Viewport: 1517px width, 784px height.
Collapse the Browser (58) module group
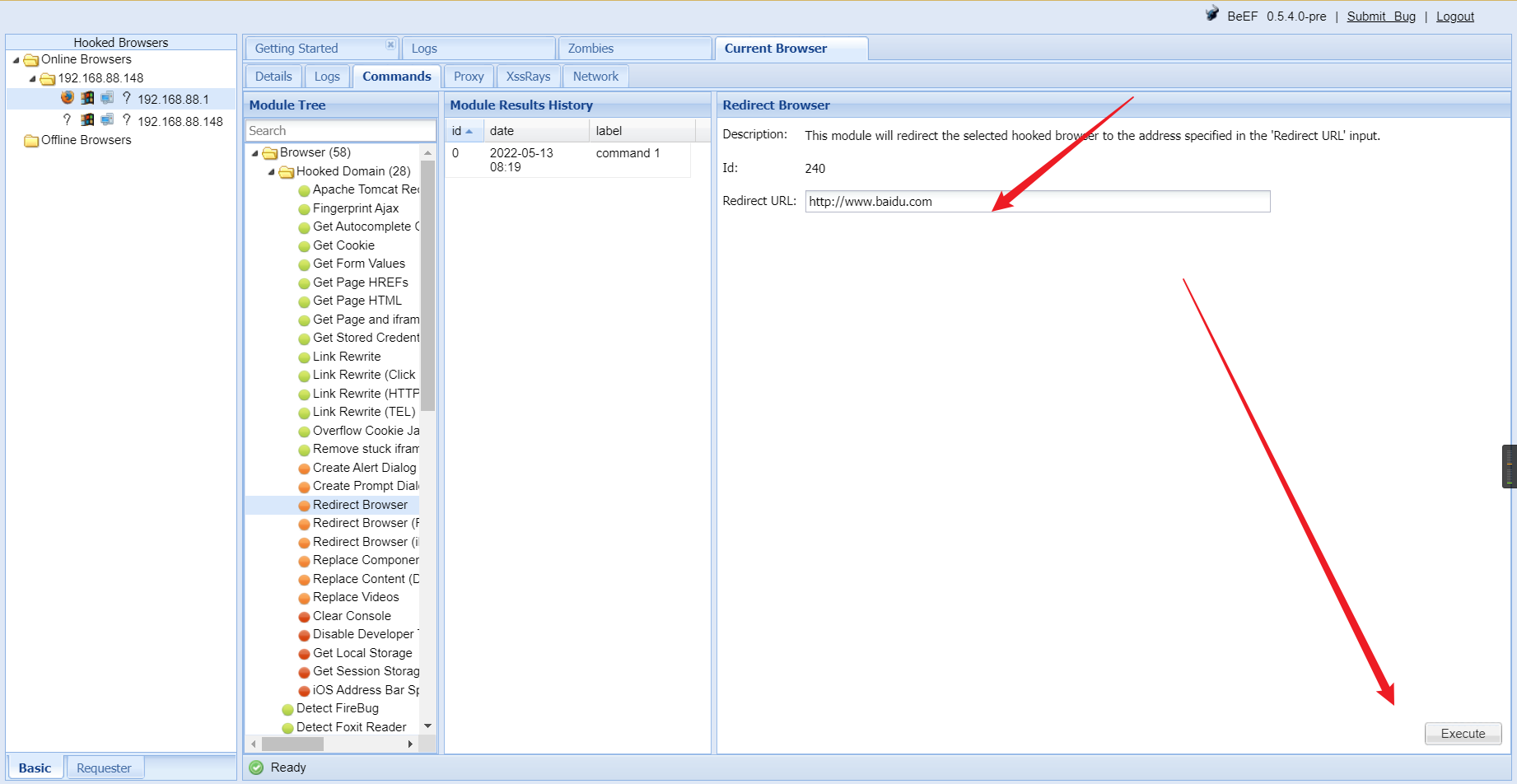tap(254, 153)
